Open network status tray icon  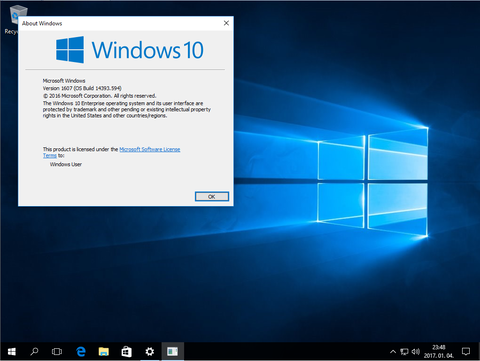point(404,352)
